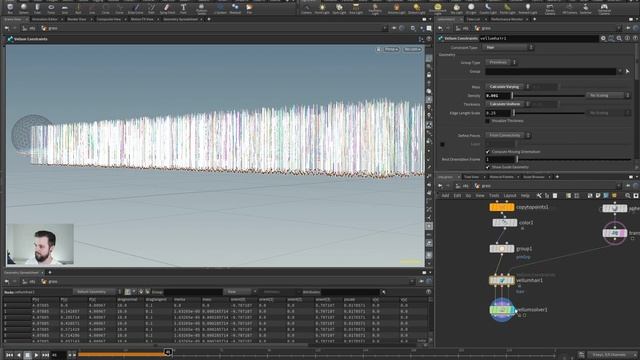The height and width of the screenshot is (360, 640).
Task: Open Thickness dropdown Calculate Uniform
Action: (x=507, y=104)
